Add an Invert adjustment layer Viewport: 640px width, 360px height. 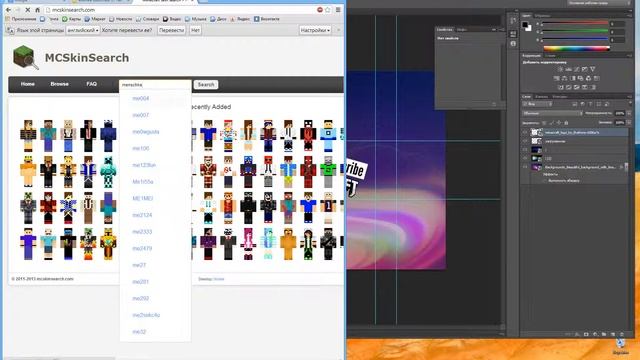[x=561, y=87]
